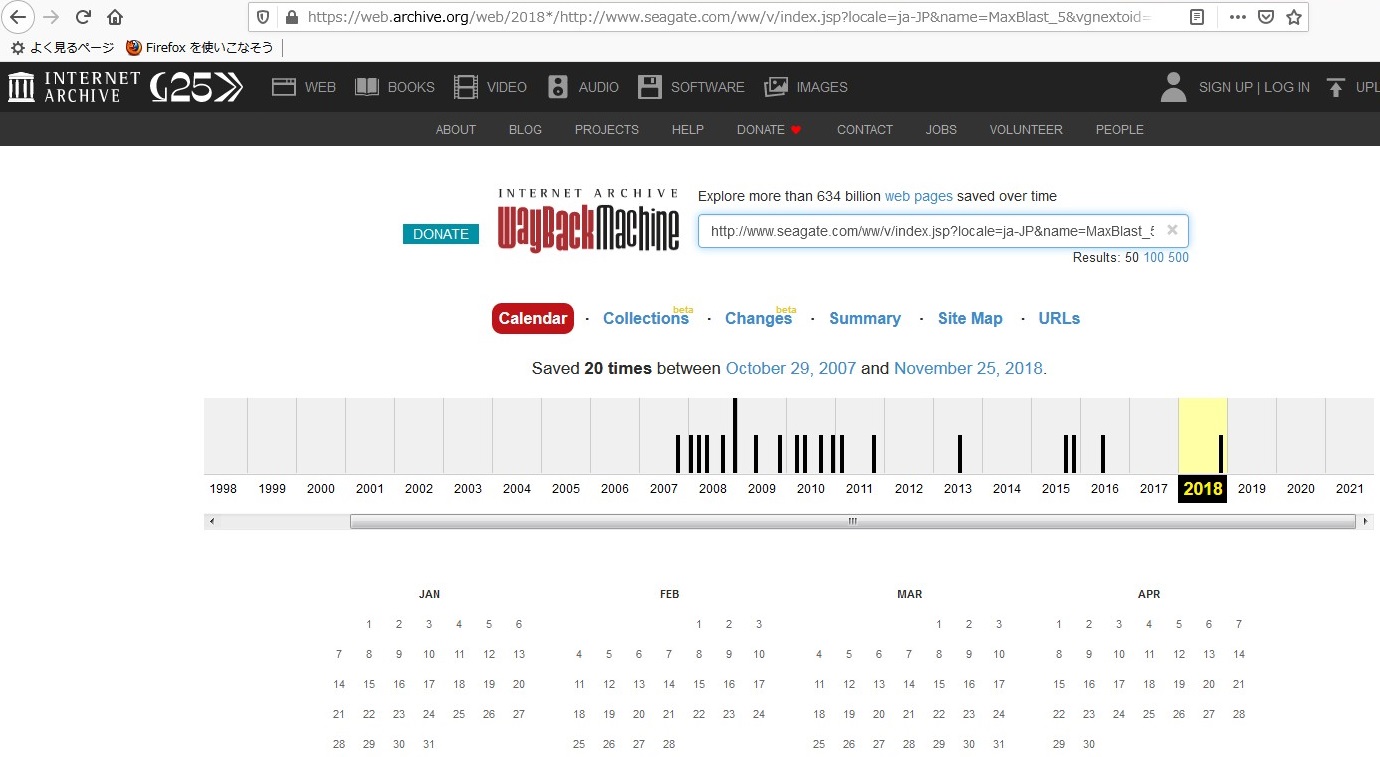Open page actions three-dot menu
1380x757 pixels.
point(1238,17)
